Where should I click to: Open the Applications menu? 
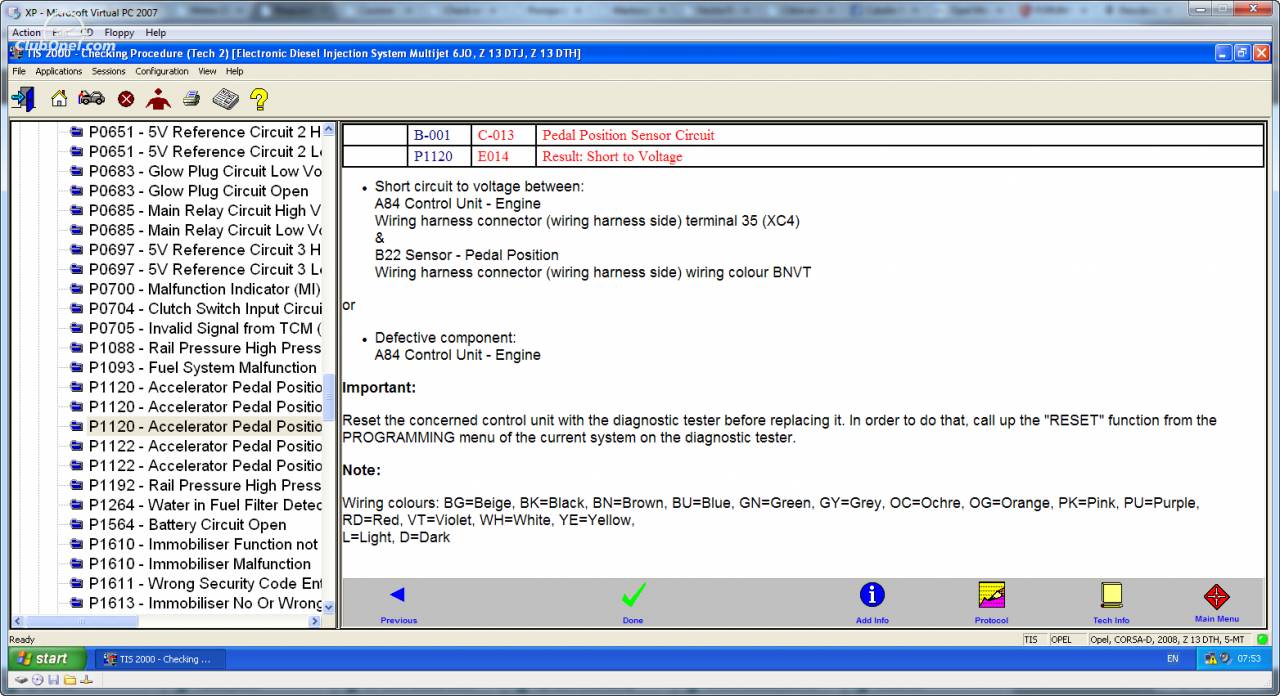point(59,71)
